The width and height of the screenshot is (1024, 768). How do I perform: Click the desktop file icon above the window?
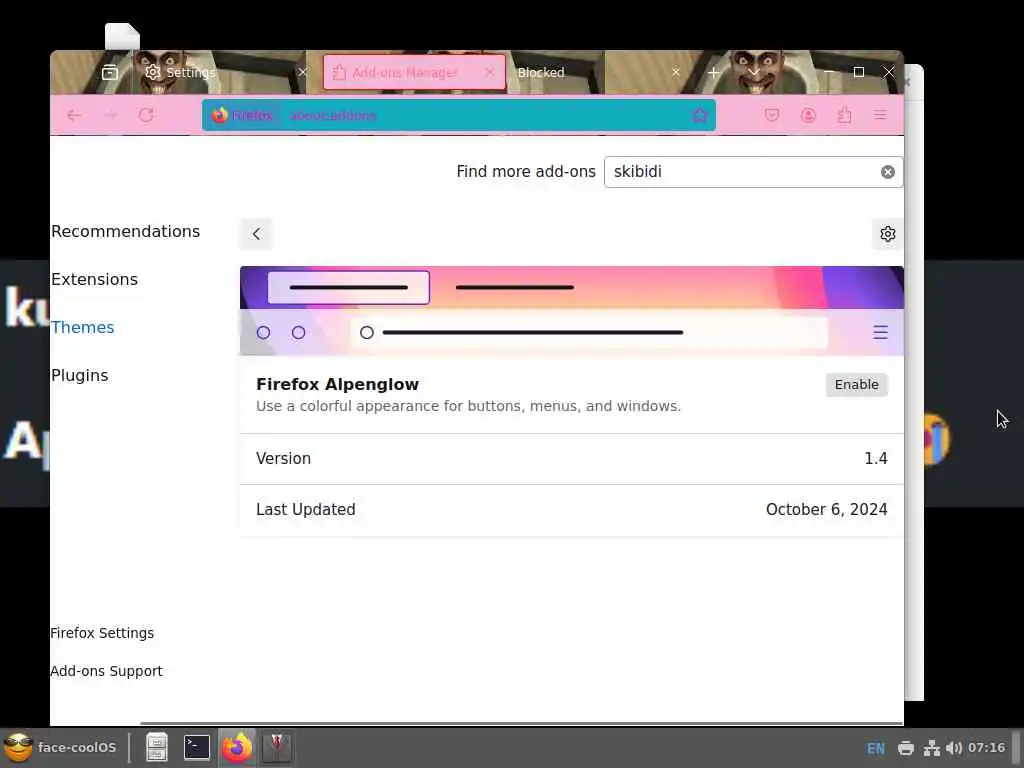(122, 37)
